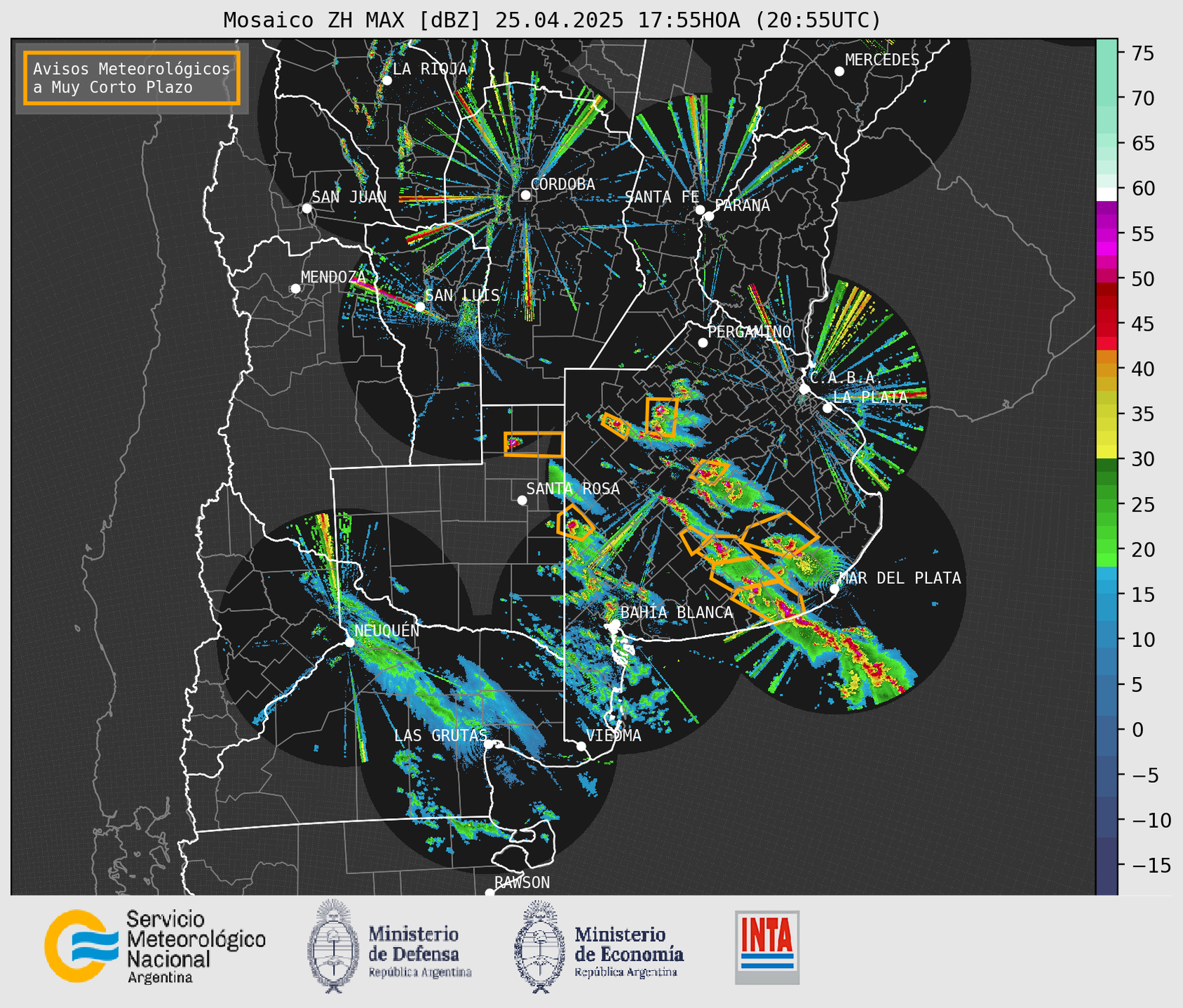Click the CORDOBA city label
This screenshot has height=1008, width=1183.
(562, 184)
